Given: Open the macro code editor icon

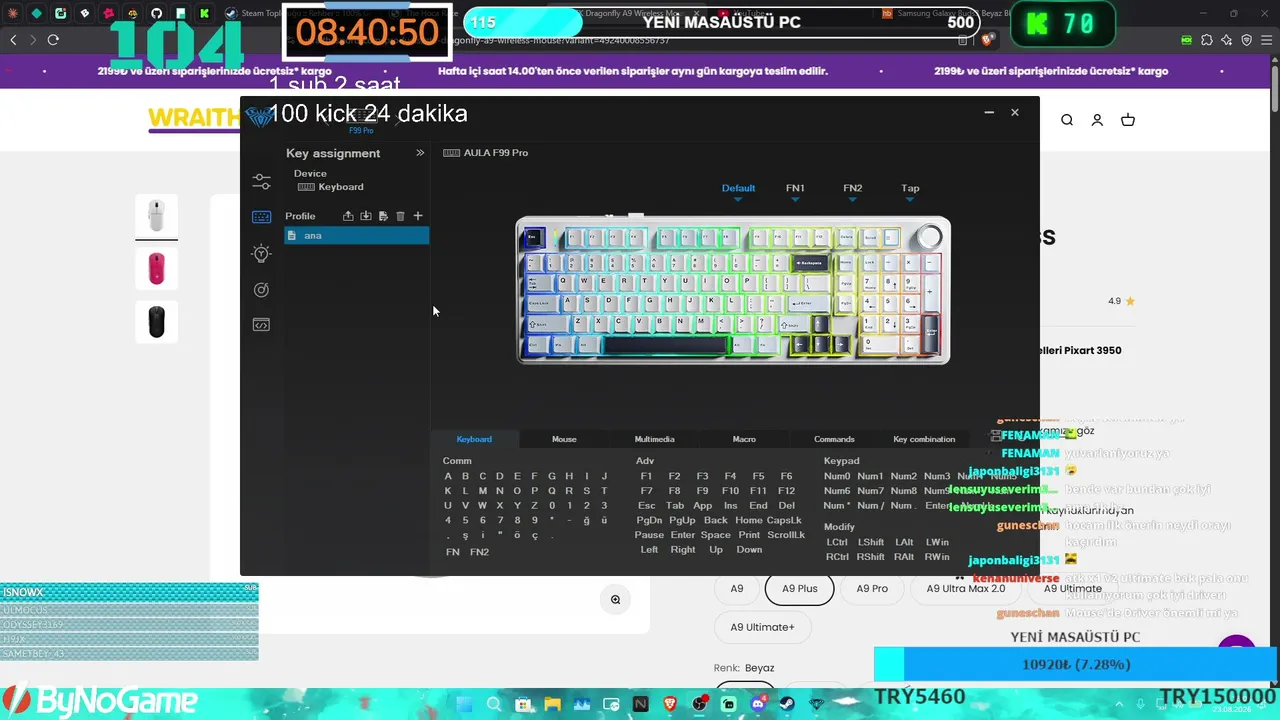Looking at the screenshot, I should (x=261, y=325).
